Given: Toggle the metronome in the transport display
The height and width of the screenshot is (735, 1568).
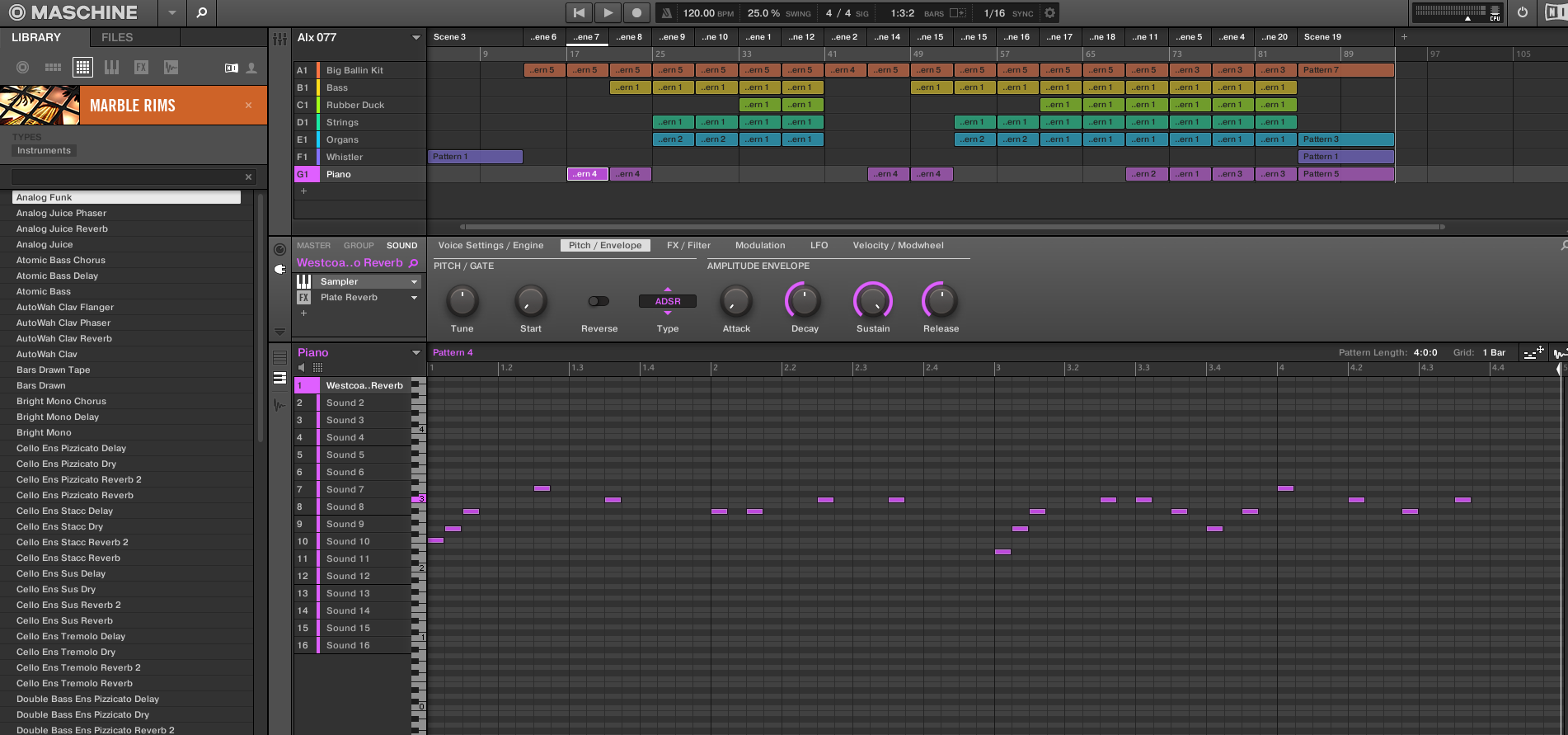Looking at the screenshot, I should point(667,13).
